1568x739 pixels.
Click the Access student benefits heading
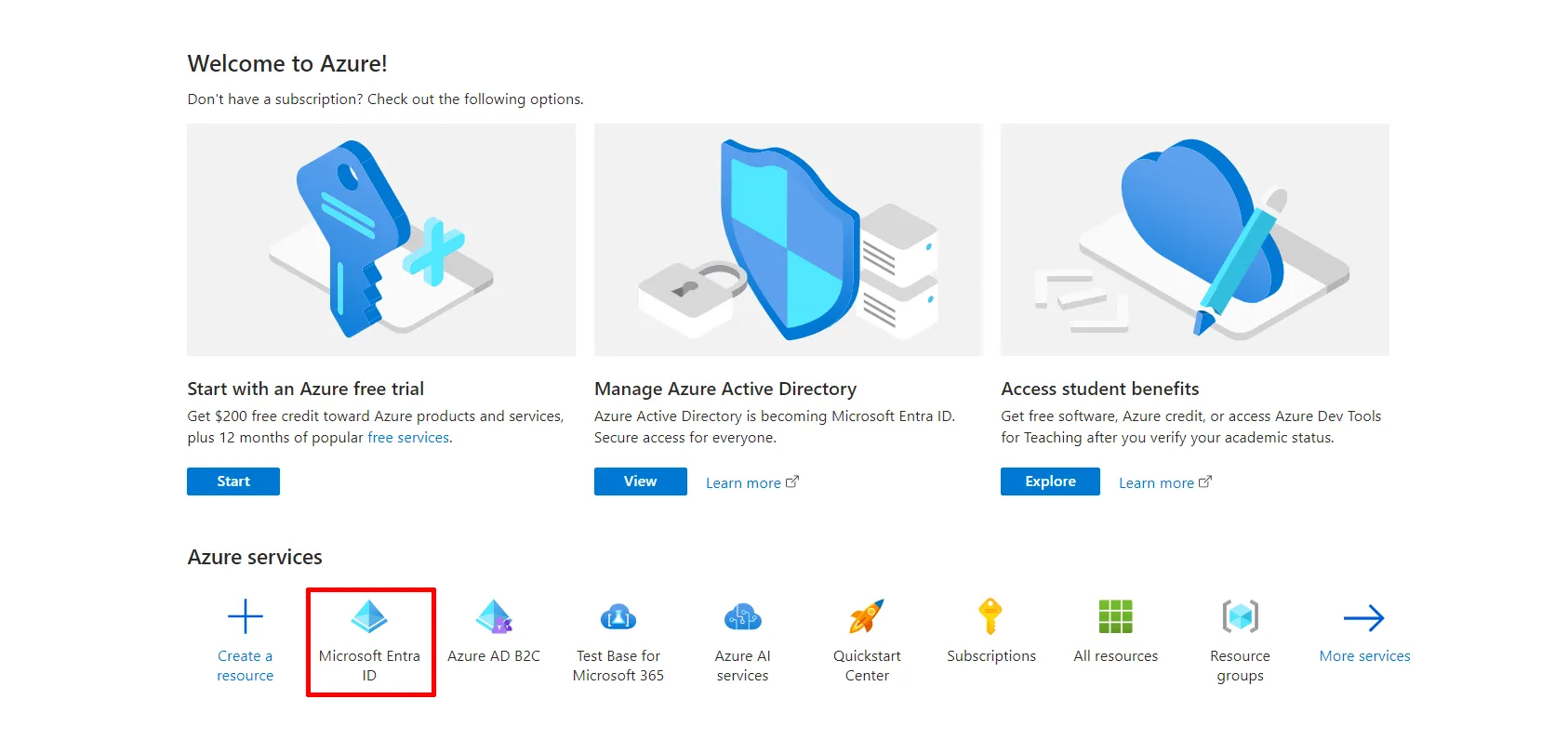(x=1100, y=389)
